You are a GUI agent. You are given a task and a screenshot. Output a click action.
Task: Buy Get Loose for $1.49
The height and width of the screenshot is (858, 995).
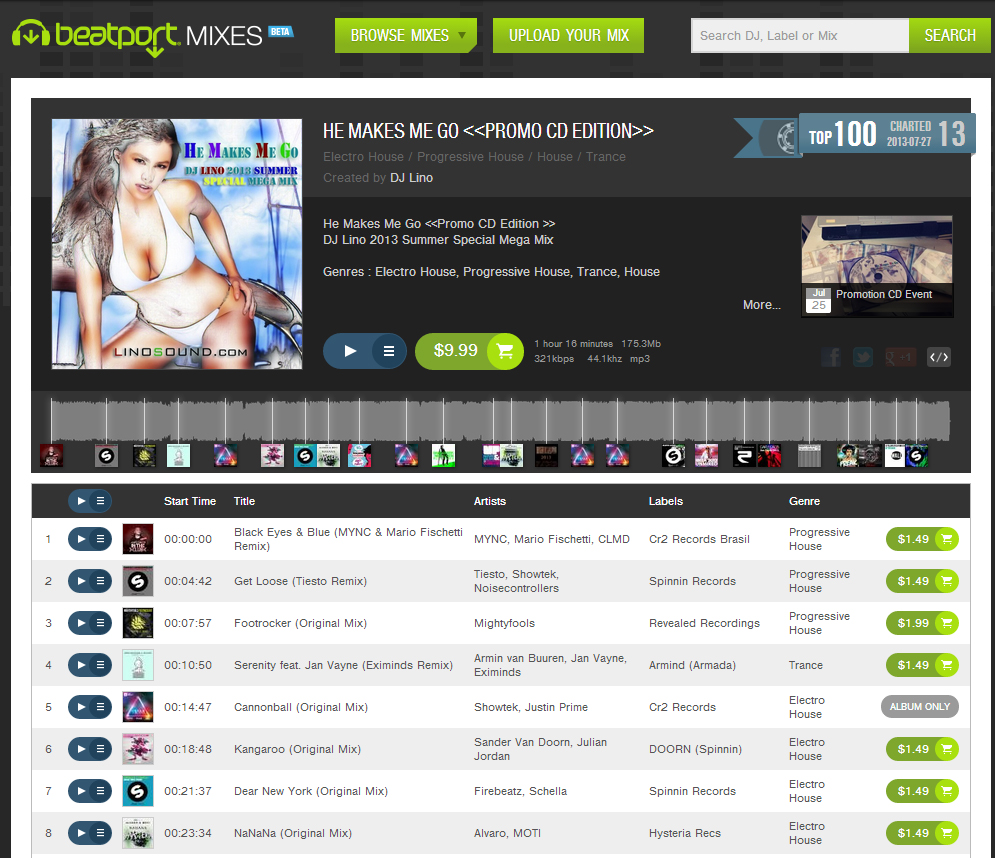922,581
